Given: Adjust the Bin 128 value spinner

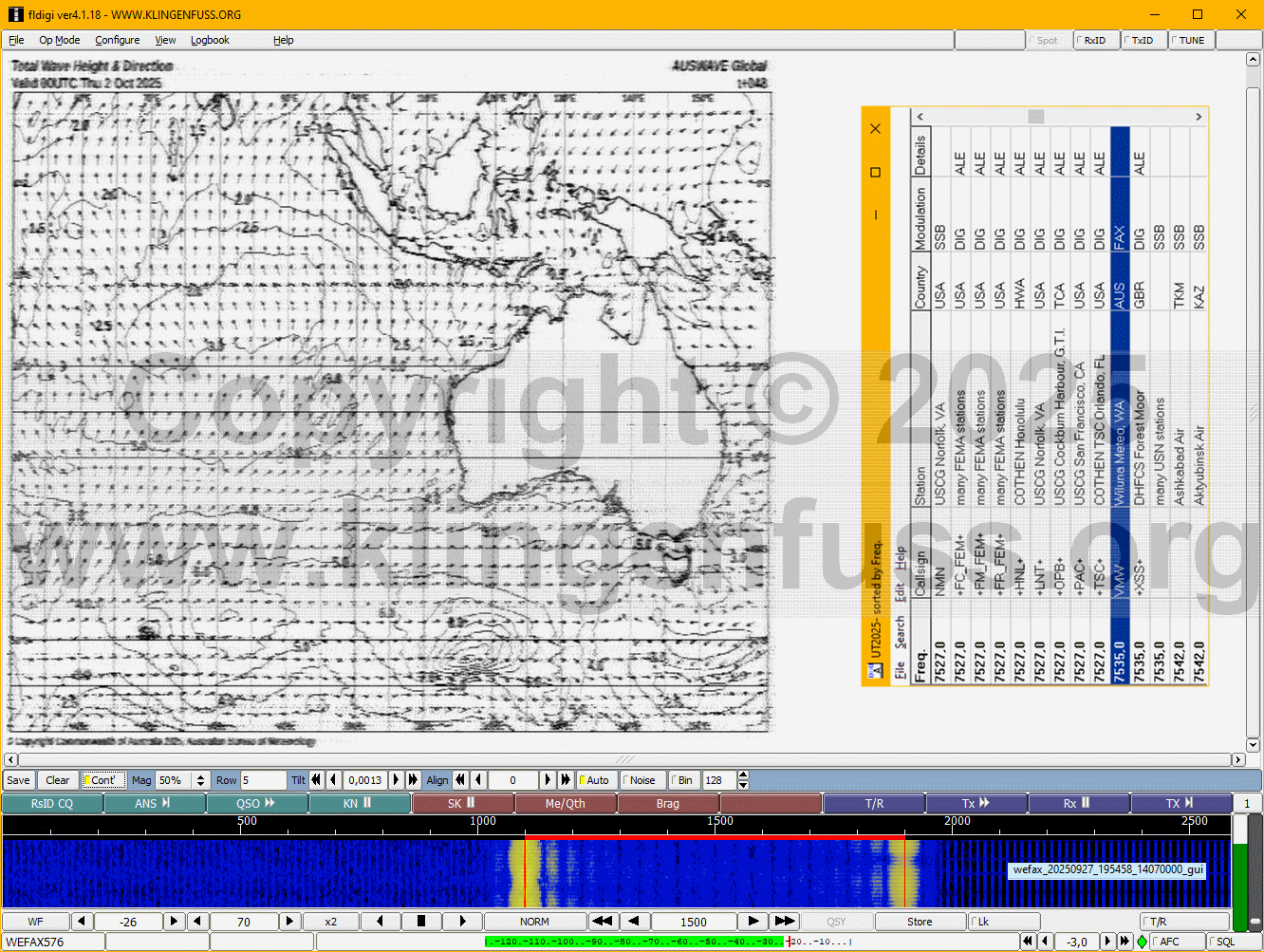Looking at the screenshot, I should click(x=743, y=780).
